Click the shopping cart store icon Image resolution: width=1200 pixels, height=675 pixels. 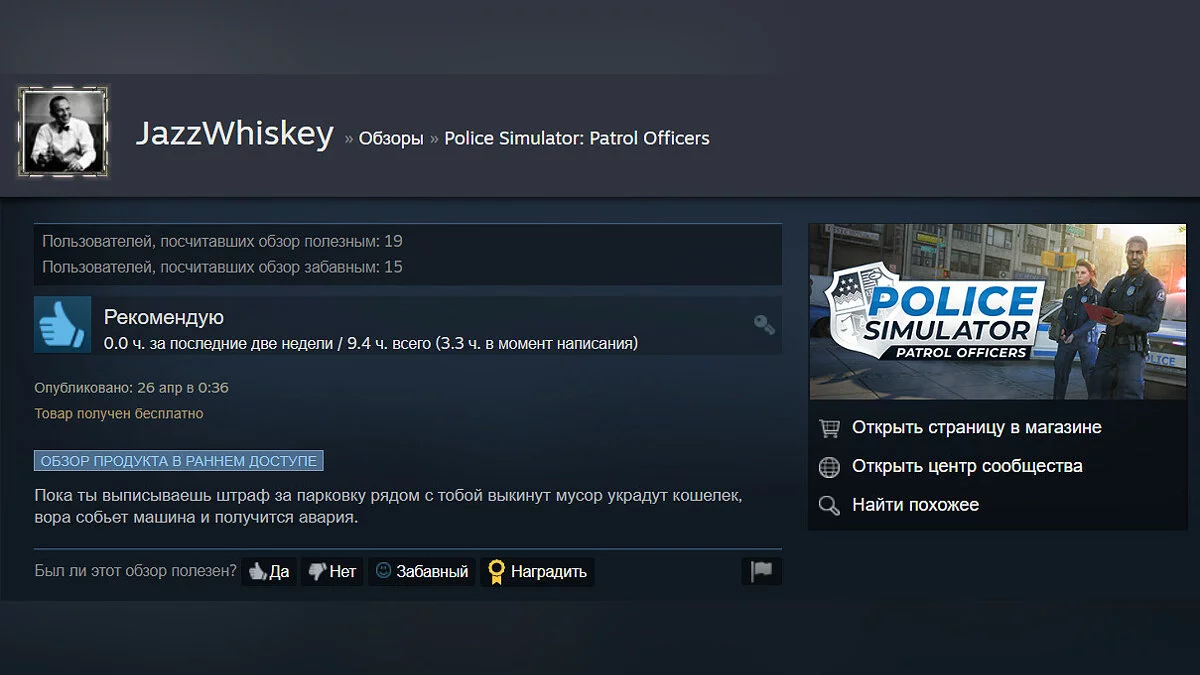[829, 428]
